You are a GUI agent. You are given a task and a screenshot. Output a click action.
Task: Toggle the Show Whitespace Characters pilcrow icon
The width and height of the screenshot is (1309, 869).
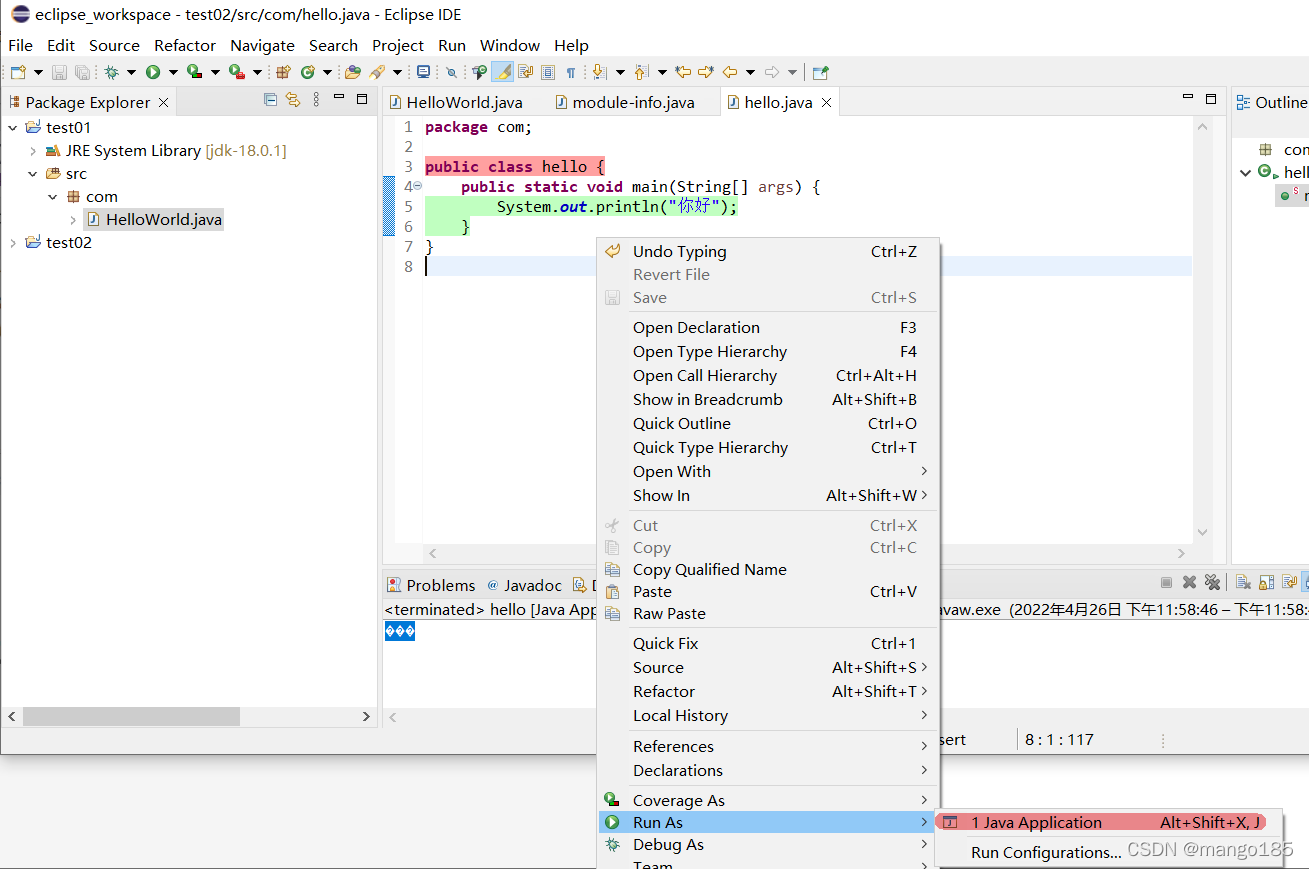[570, 72]
